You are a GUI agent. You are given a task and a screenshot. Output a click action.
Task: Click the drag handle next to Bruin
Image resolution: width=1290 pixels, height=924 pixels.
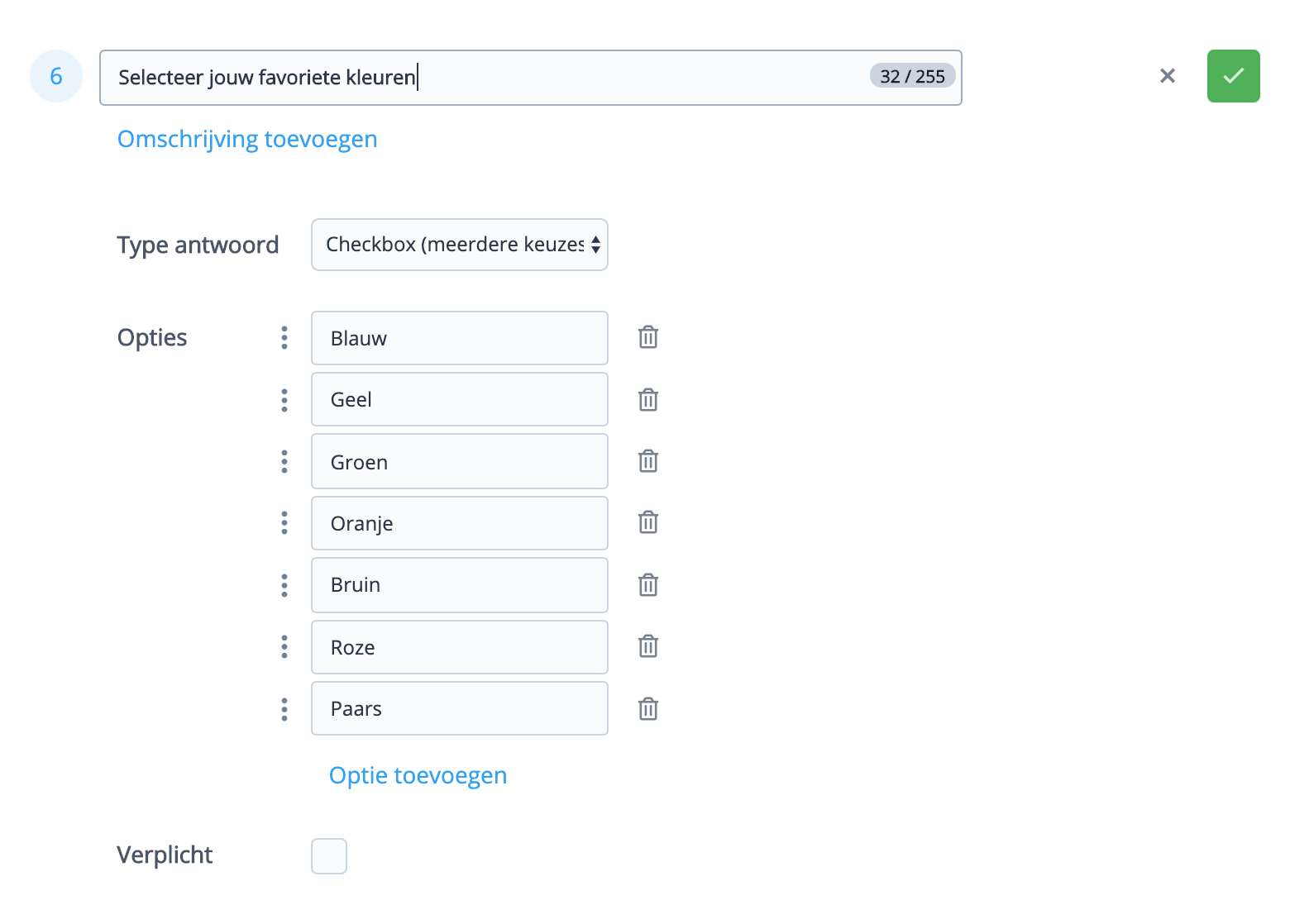tap(284, 585)
